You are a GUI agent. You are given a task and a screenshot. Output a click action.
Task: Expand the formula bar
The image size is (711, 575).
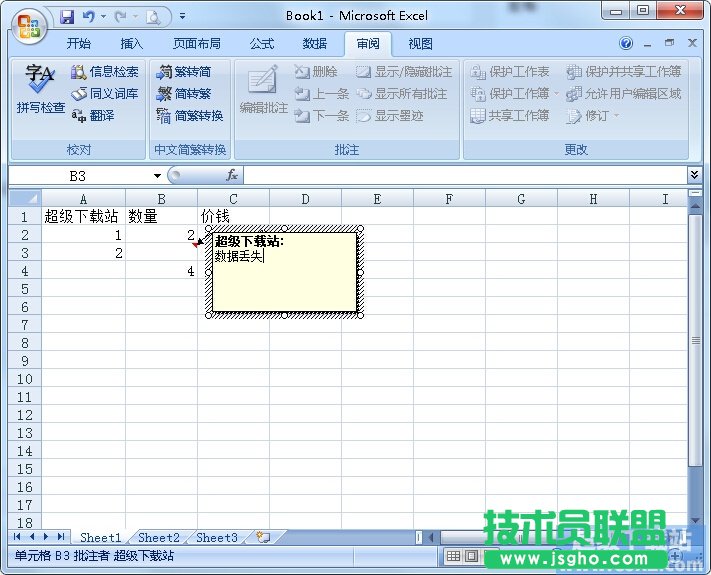695,175
